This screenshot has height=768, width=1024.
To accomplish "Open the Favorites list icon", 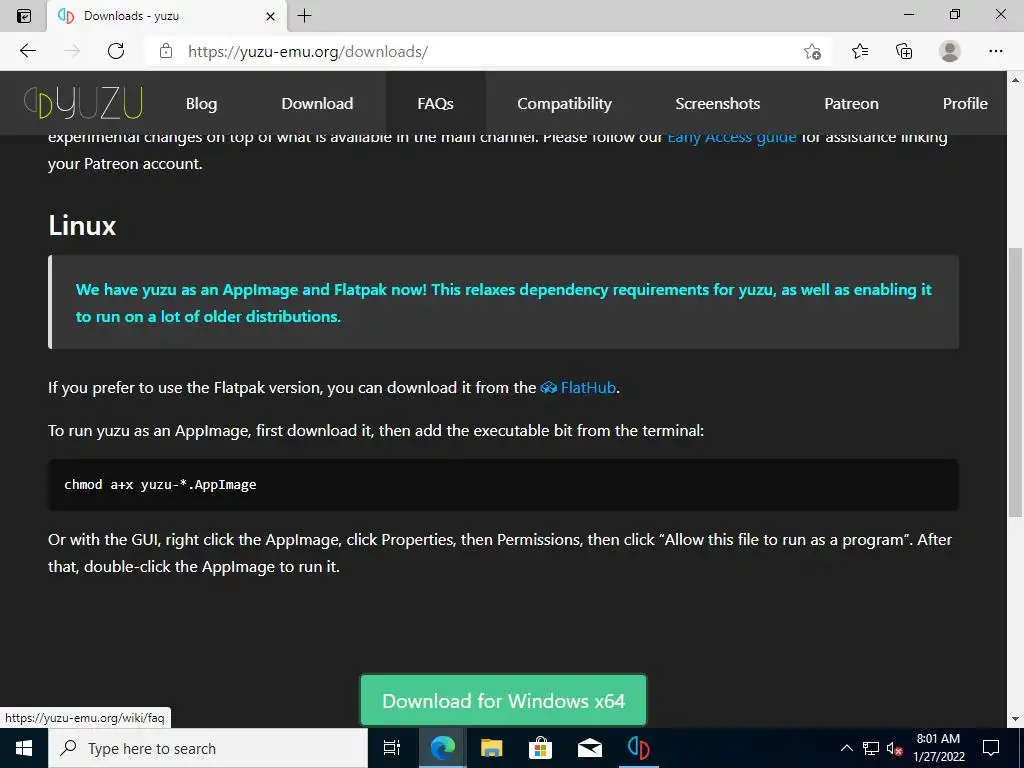I will (x=860, y=51).
